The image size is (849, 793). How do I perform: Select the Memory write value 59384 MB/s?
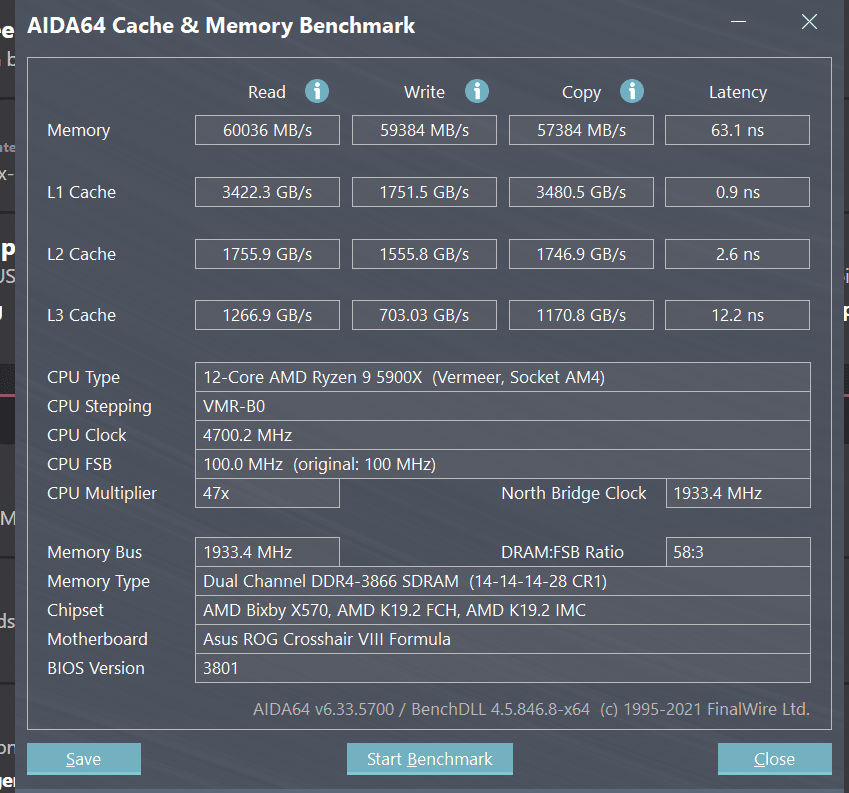click(x=424, y=130)
